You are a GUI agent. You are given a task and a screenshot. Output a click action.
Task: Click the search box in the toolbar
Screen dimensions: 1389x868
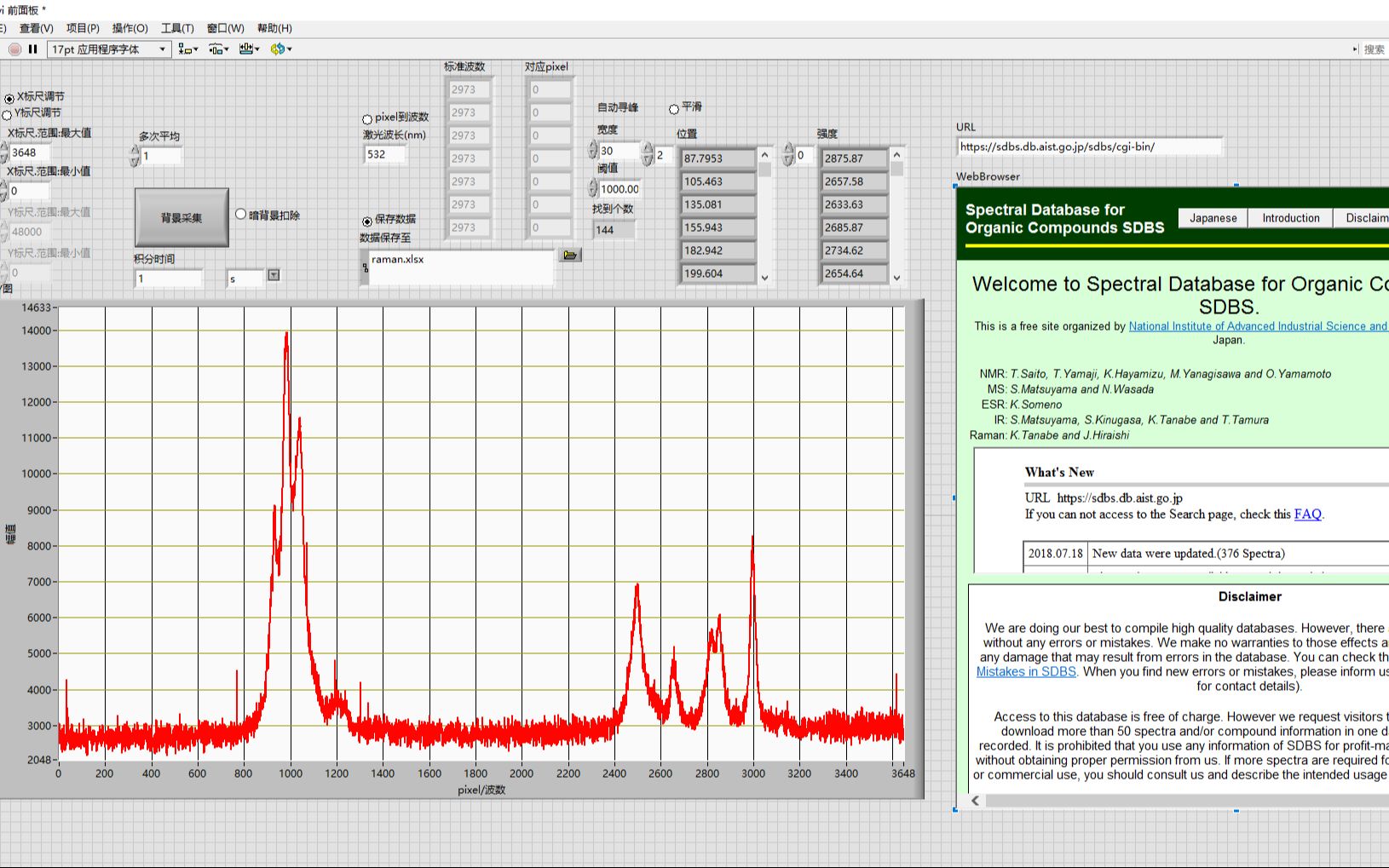pyautogui.click(x=1374, y=49)
